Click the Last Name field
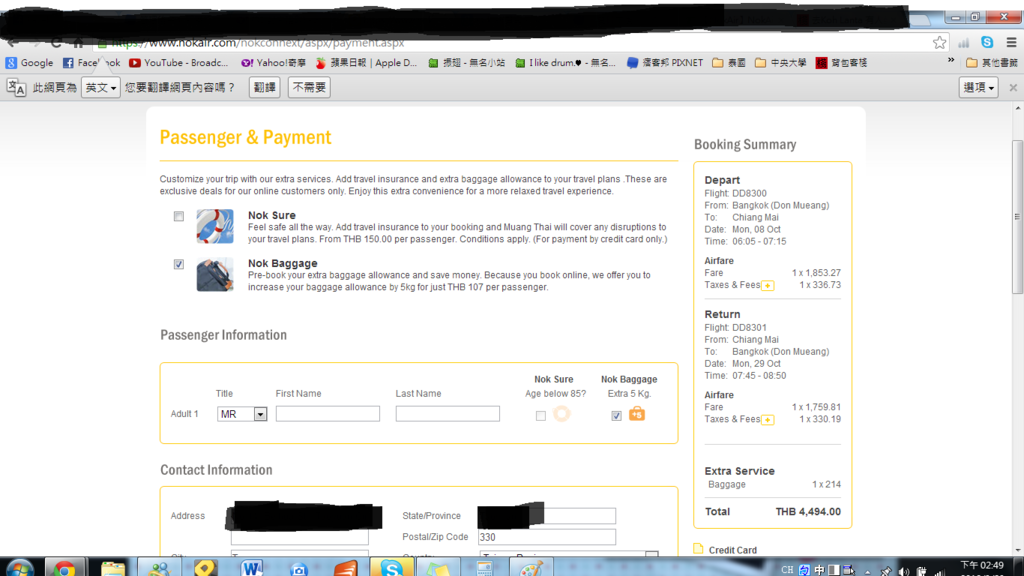This screenshot has height=576, width=1024. (x=448, y=413)
